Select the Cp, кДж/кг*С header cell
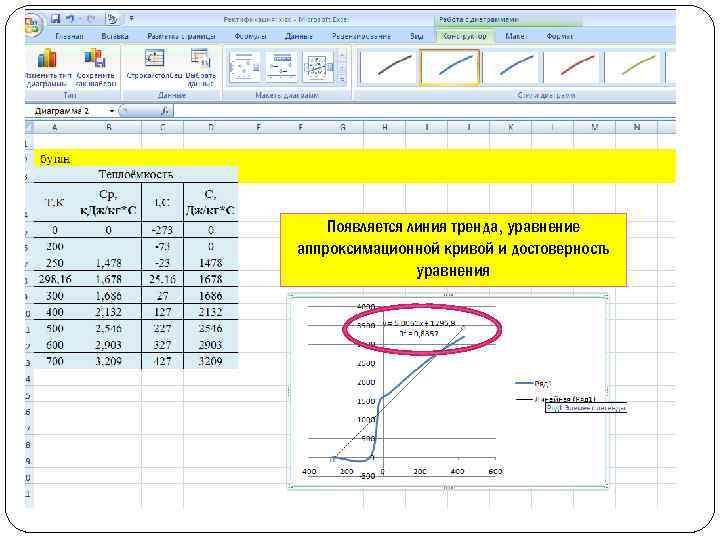Screen dimensions: 720x540 (108, 202)
